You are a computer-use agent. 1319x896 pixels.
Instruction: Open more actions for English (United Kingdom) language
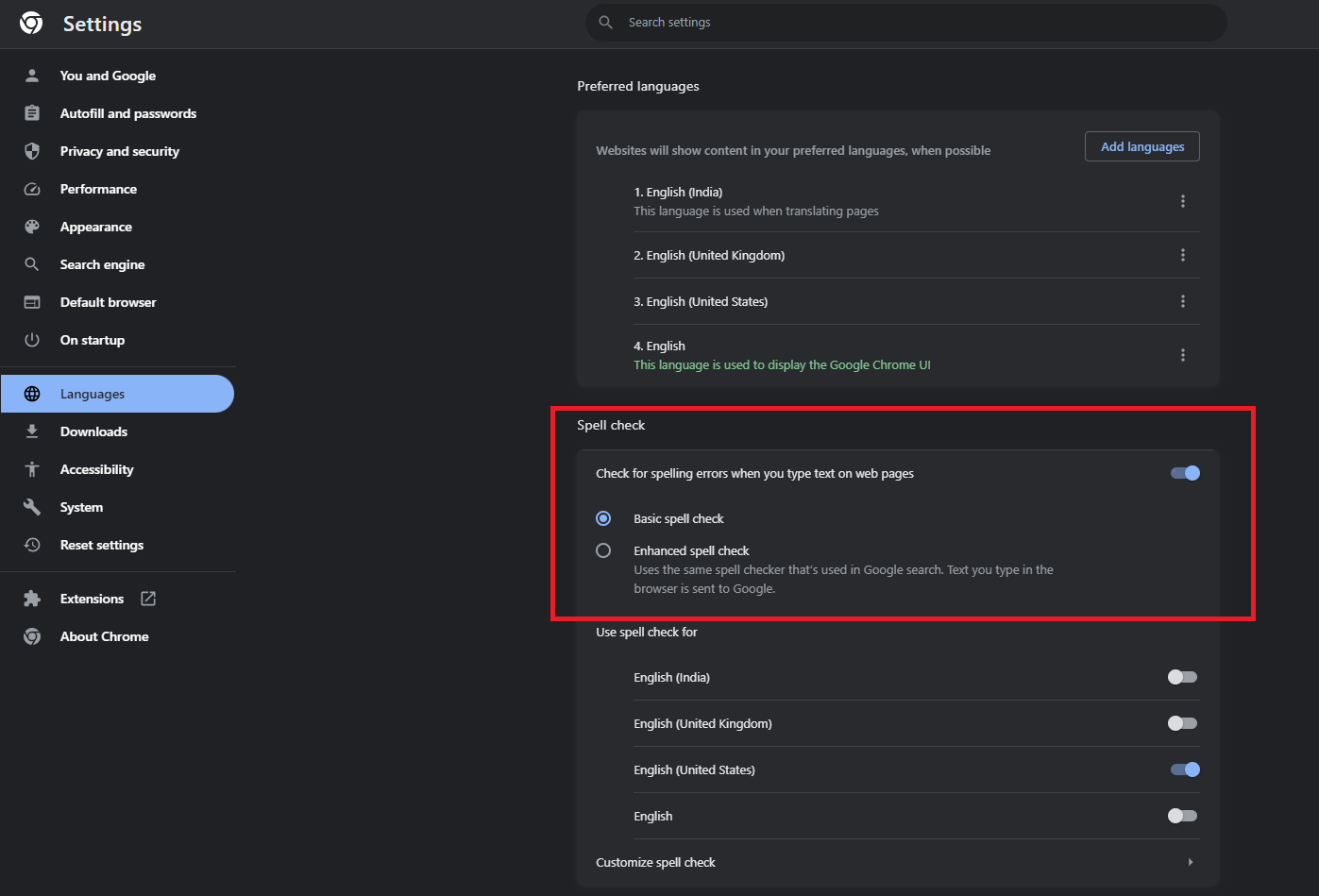pyautogui.click(x=1182, y=255)
